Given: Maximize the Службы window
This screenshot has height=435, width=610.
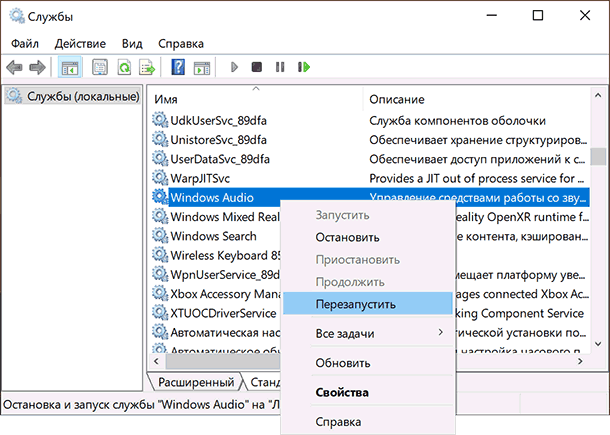Looking at the screenshot, I should pos(538,16).
